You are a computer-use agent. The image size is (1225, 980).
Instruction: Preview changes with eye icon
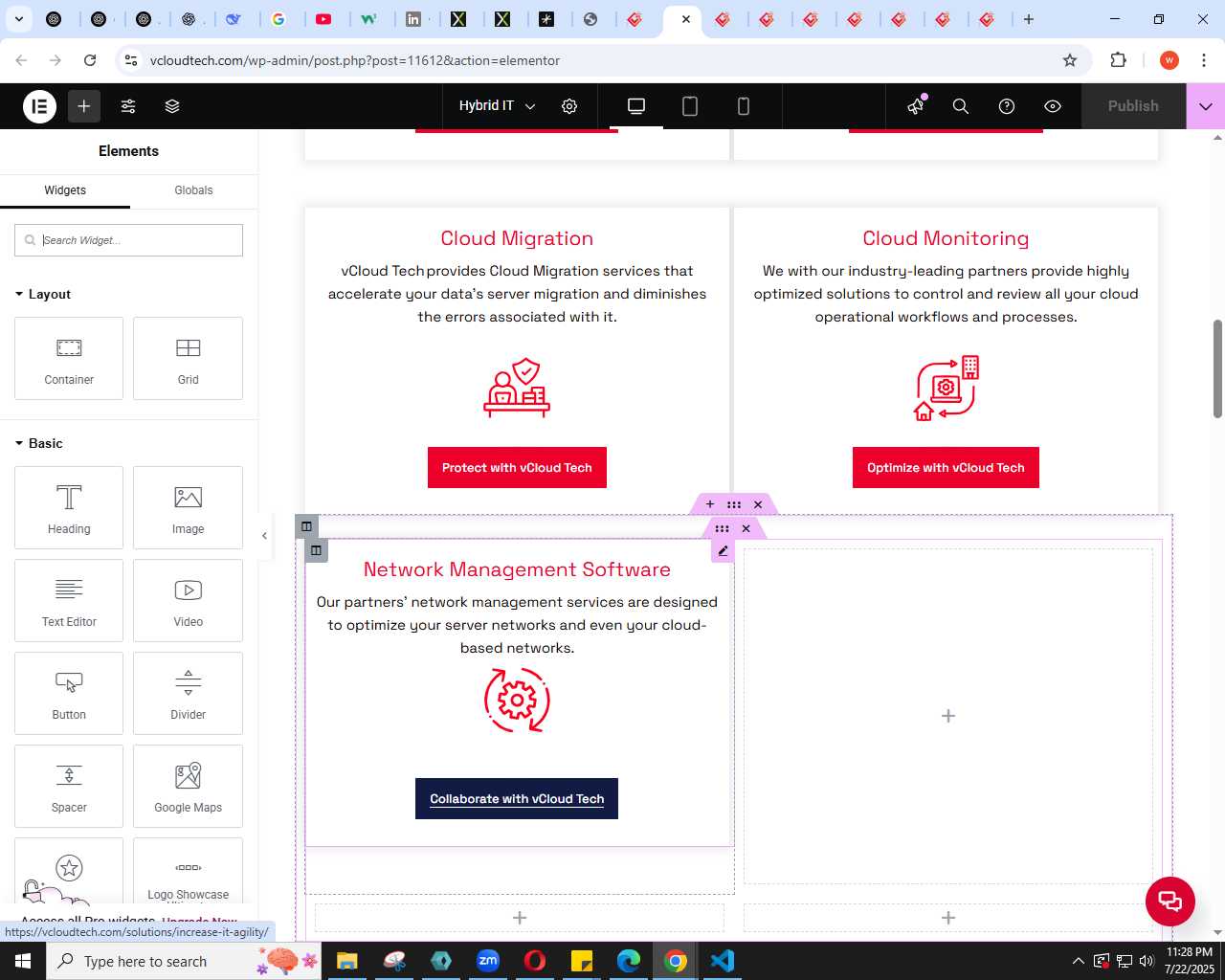(1053, 106)
